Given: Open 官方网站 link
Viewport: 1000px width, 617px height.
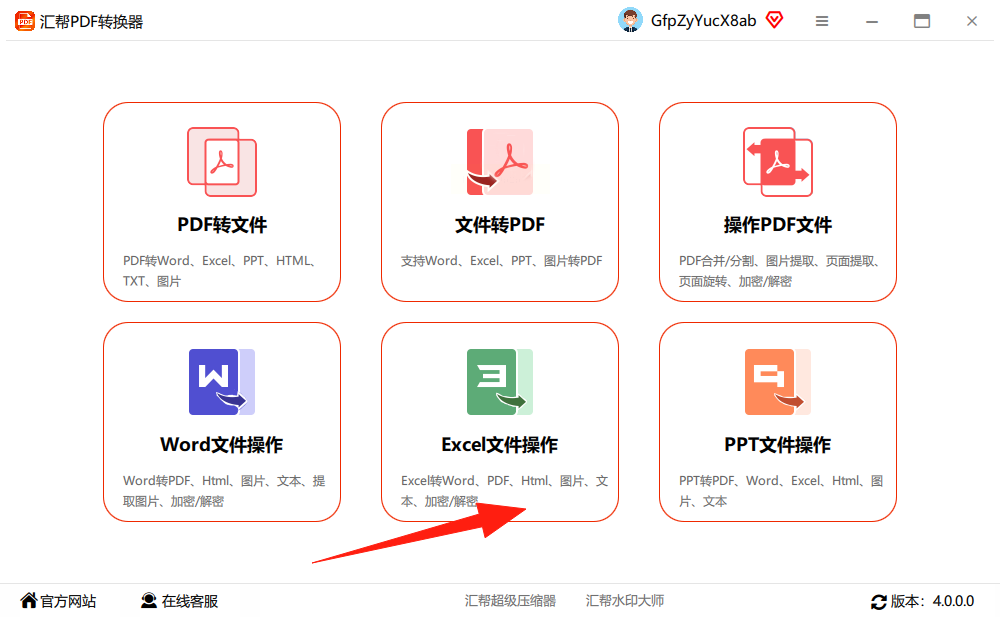Looking at the screenshot, I should coord(59,601).
